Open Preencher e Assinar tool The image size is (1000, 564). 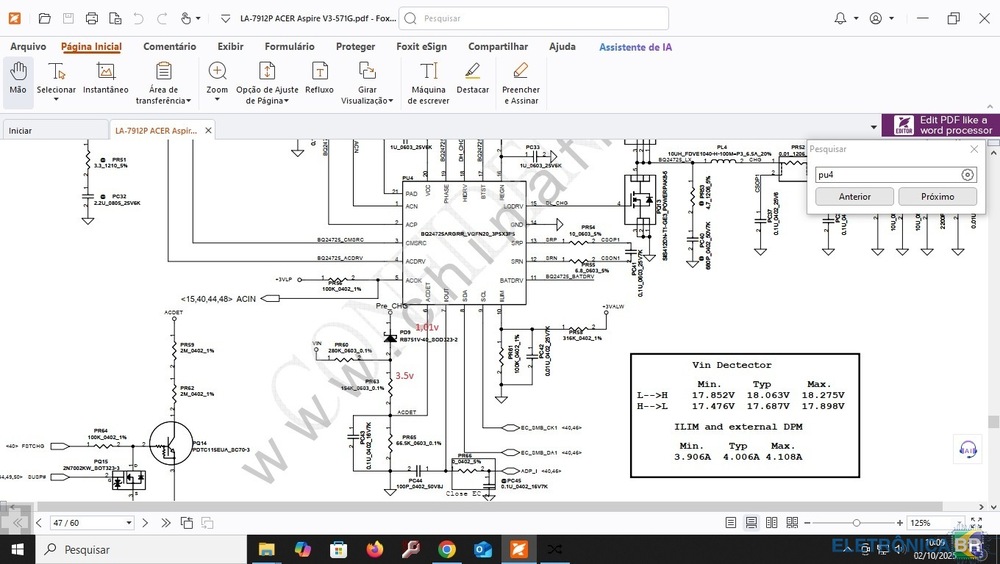click(x=520, y=82)
